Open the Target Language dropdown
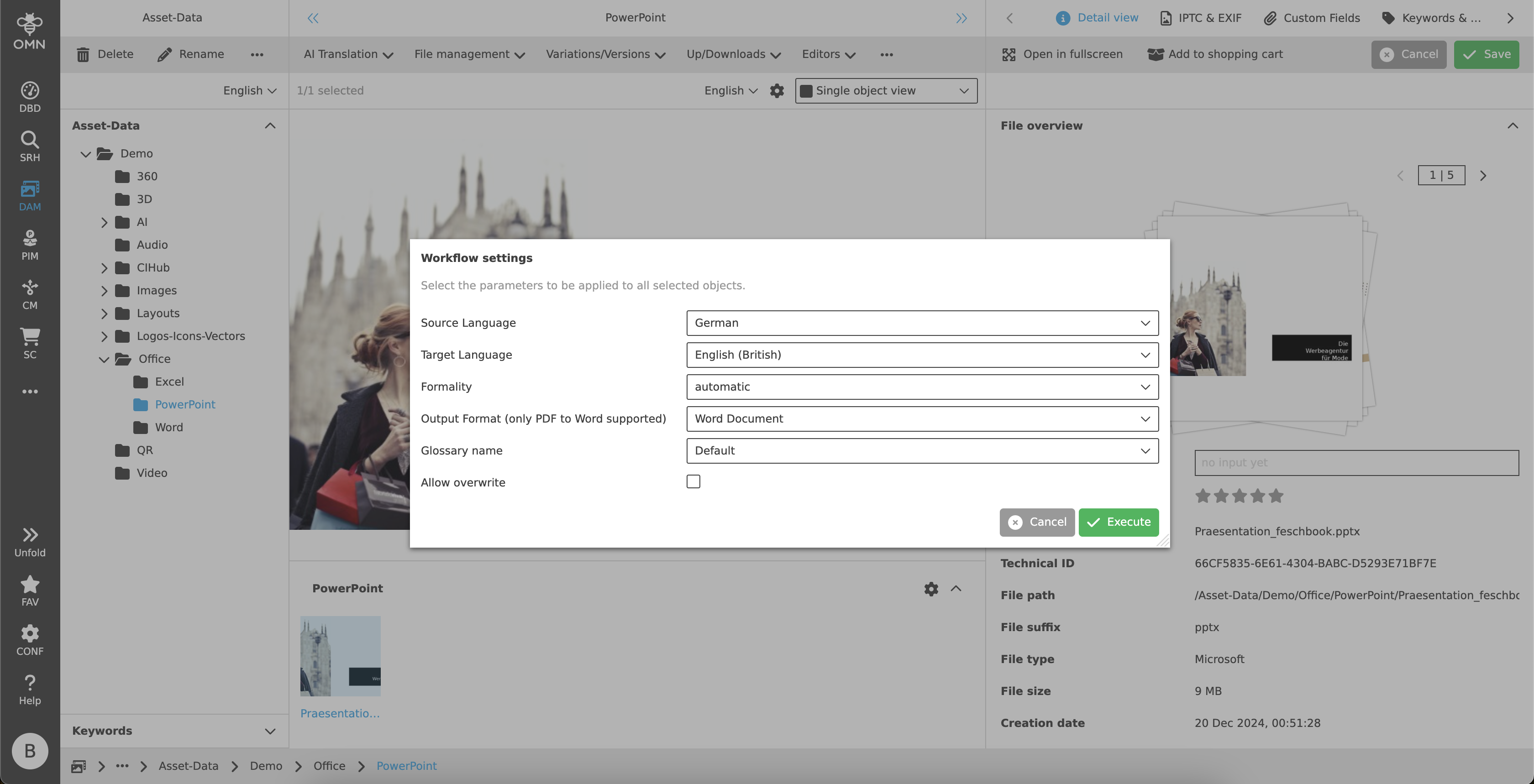The height and width of the screenshot is (784, 1534). [922, 355]
